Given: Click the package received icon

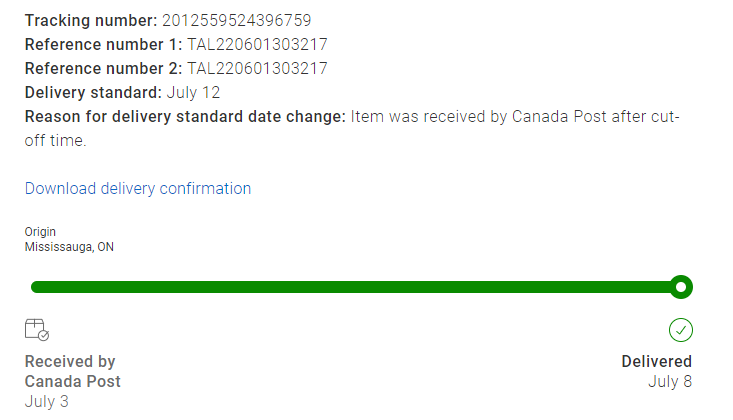Looking at the screenshot, I should (37, 330).
